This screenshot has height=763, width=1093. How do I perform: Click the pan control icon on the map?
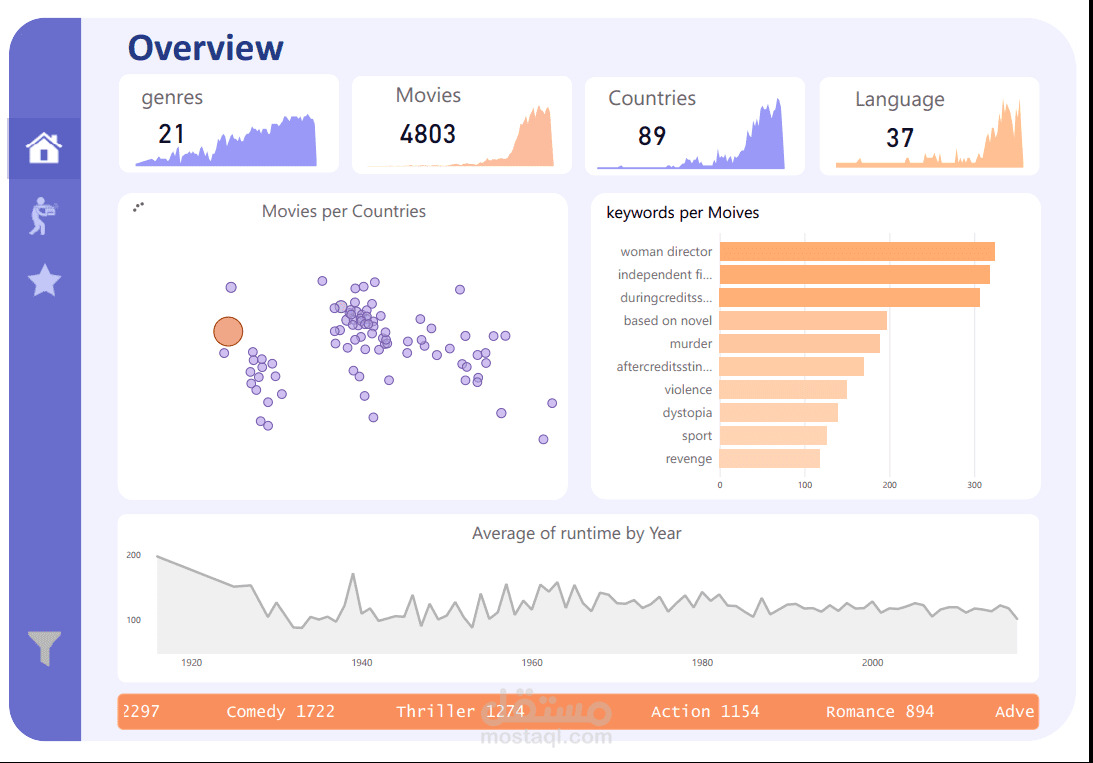(138, 206)
